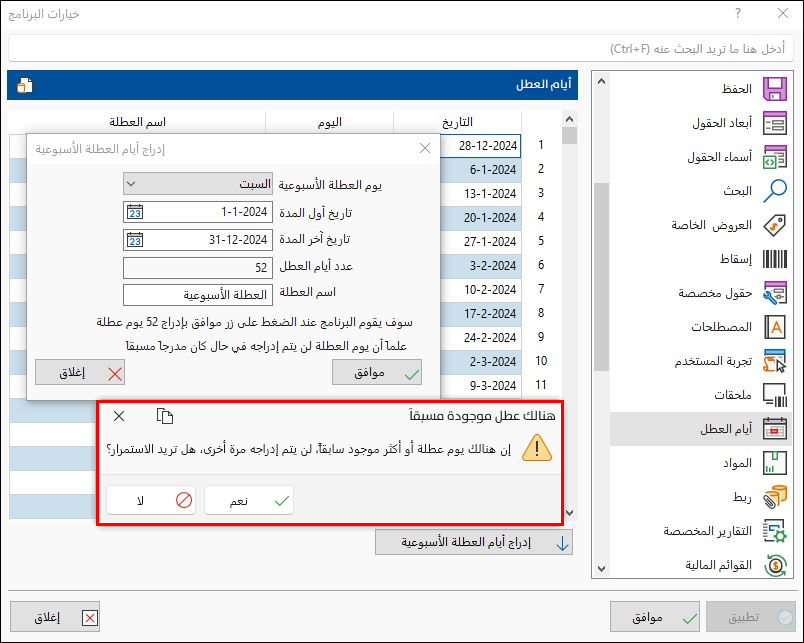Image resolution: width=804 pixels, height=643 pixels.
Task: Click the holidays table scroll down arrow
Action: 569,512
